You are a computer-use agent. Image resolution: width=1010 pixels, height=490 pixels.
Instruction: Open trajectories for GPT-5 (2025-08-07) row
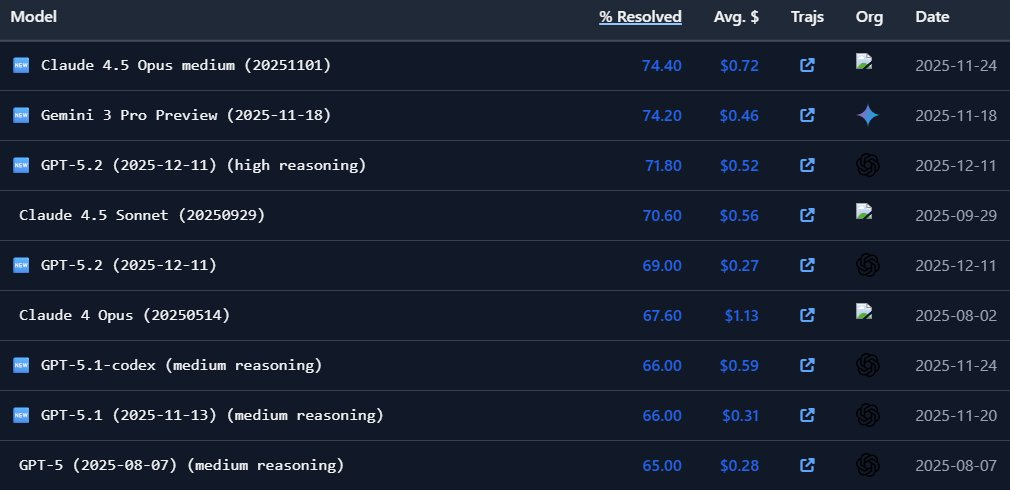click(x=808, y=466)
